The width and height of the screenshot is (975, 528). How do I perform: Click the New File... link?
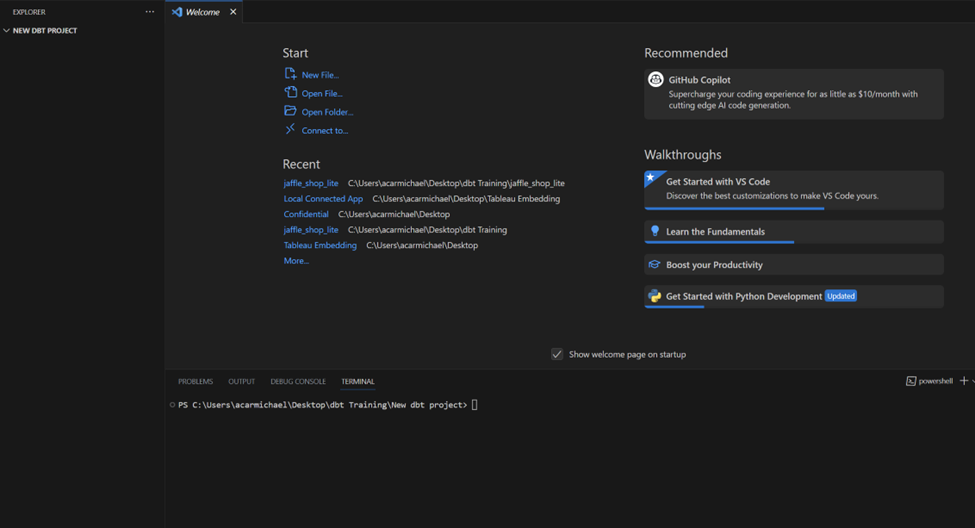click(x=320, y=75)
